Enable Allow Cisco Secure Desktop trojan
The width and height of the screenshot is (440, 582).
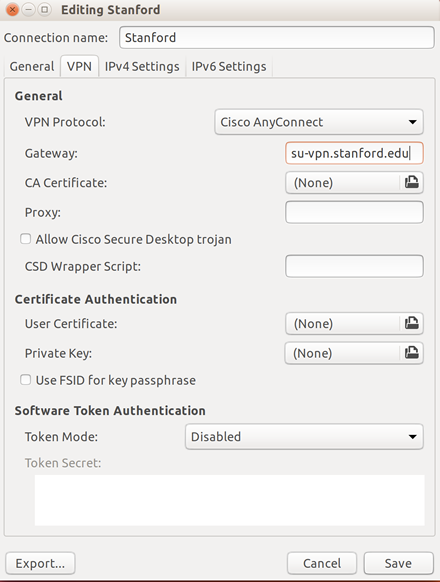coord(26,239)
